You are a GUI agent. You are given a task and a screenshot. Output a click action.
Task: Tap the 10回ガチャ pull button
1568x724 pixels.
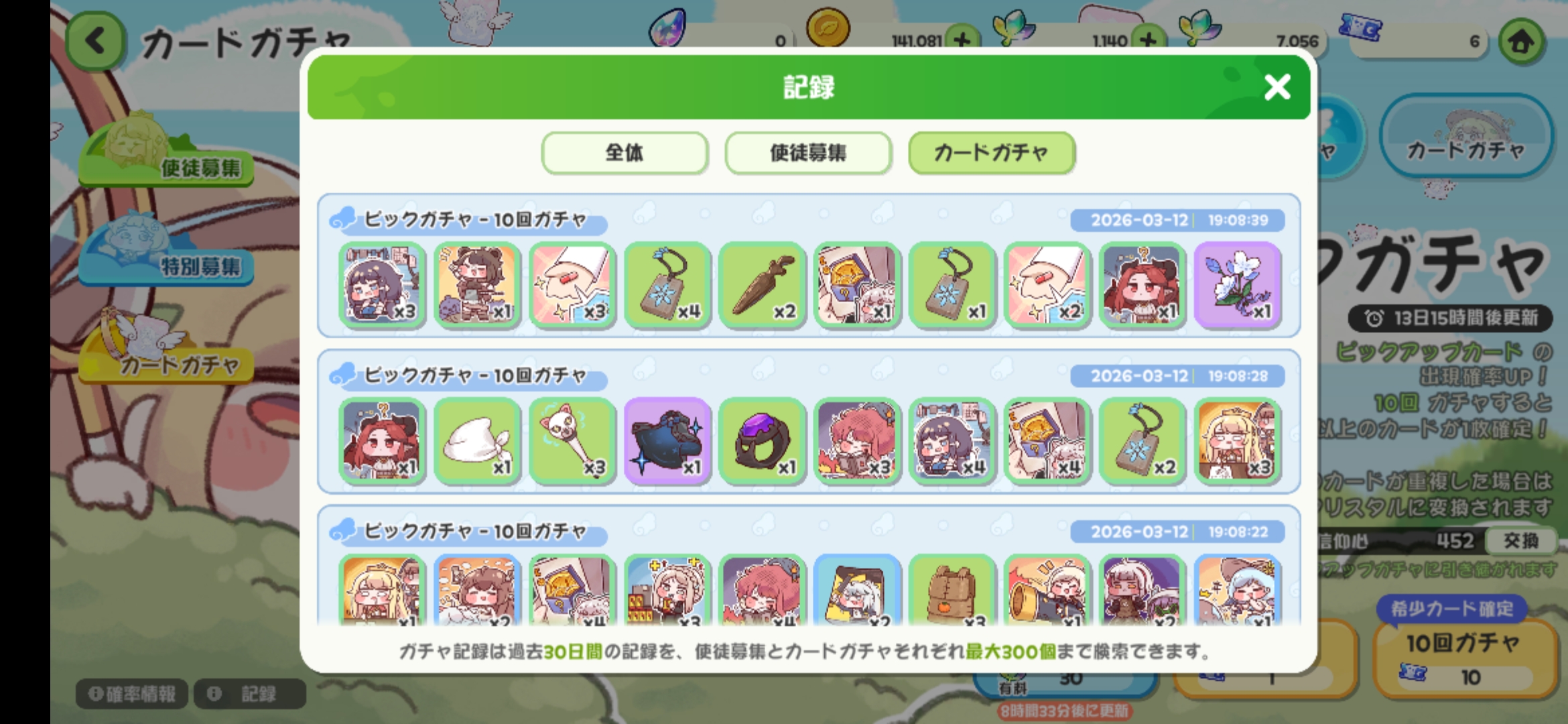[1463, 658]
